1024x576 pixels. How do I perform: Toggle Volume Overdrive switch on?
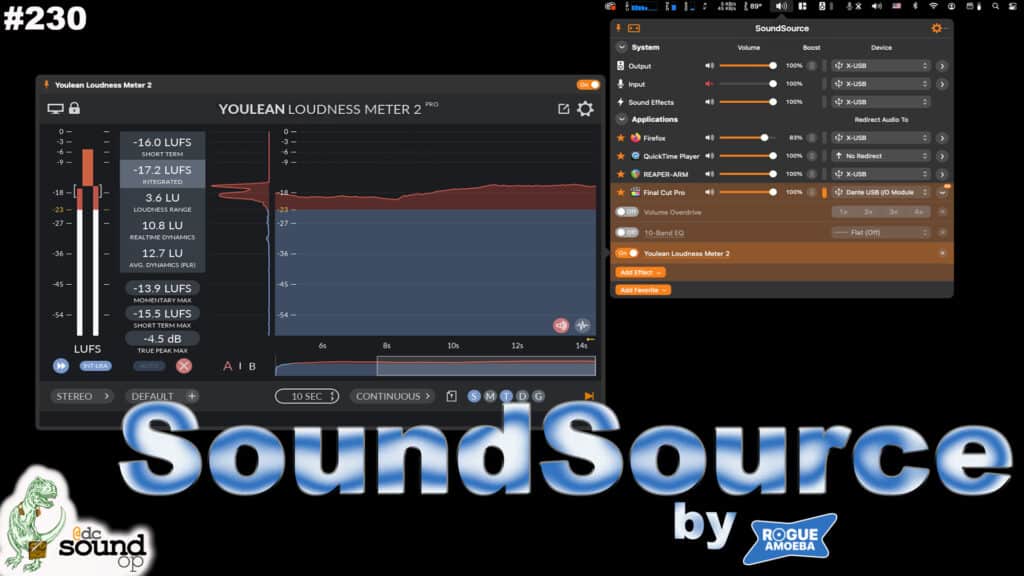[626, 212]
